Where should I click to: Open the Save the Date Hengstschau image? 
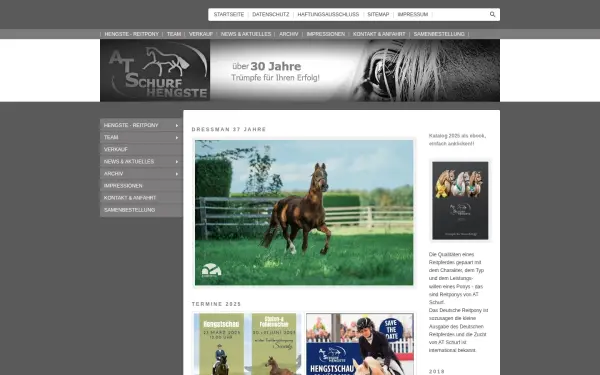point(360,344)
